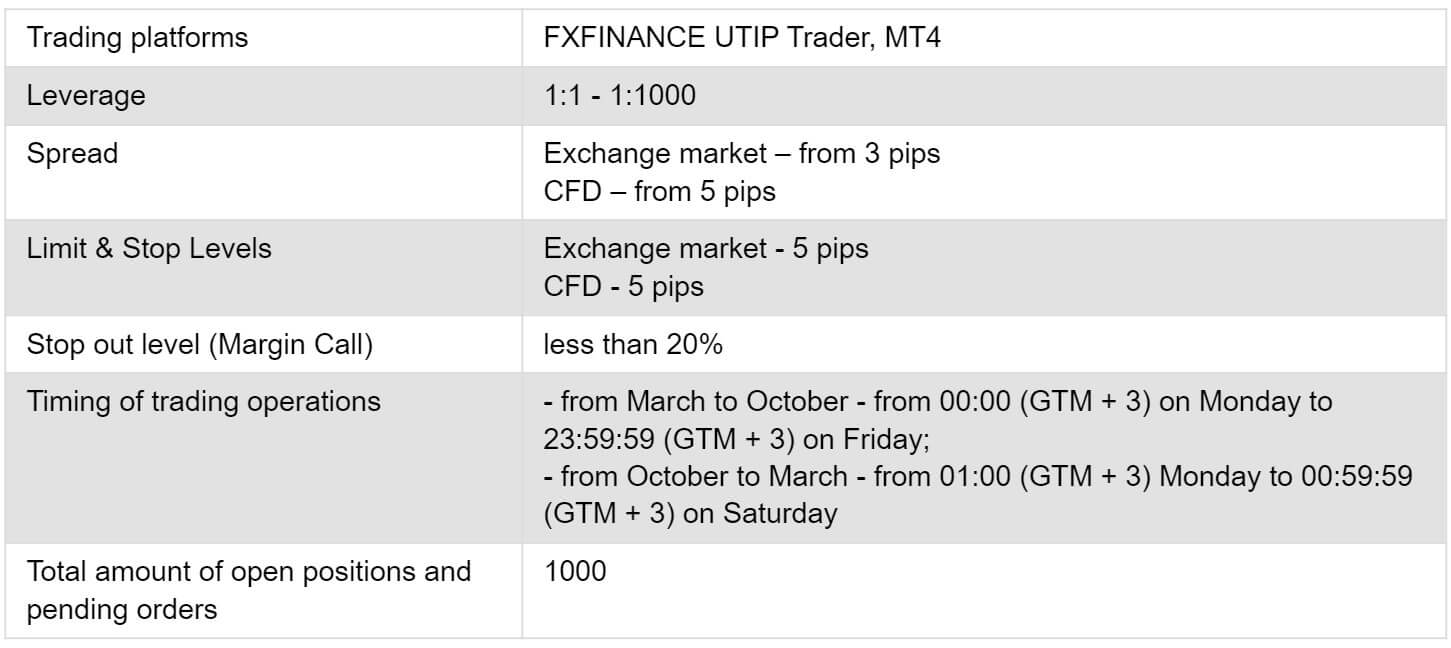Click the FXFINANCE UTIP Trader, MT4 value

742,39
